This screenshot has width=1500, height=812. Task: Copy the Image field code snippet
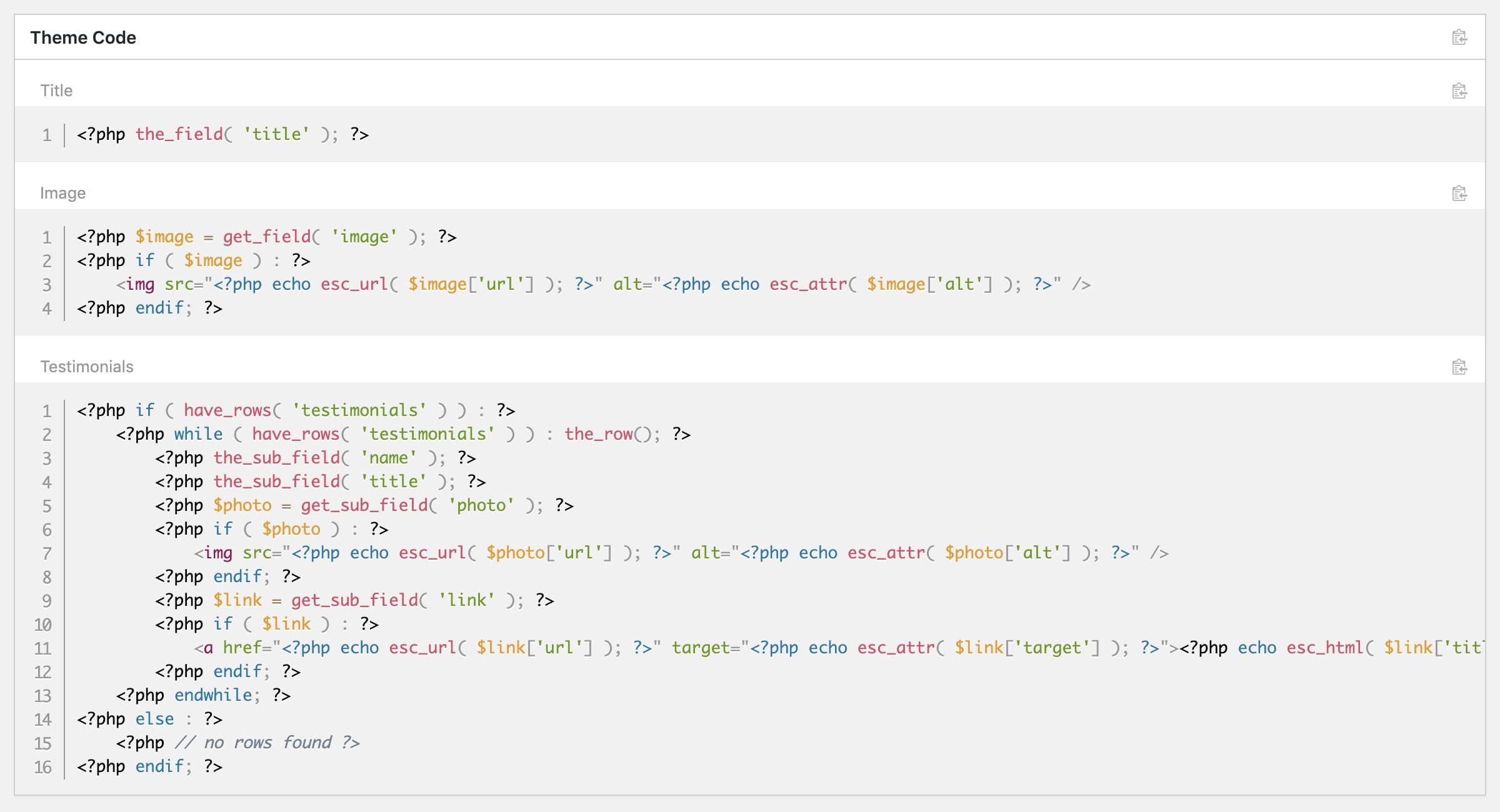[1459, 194]
